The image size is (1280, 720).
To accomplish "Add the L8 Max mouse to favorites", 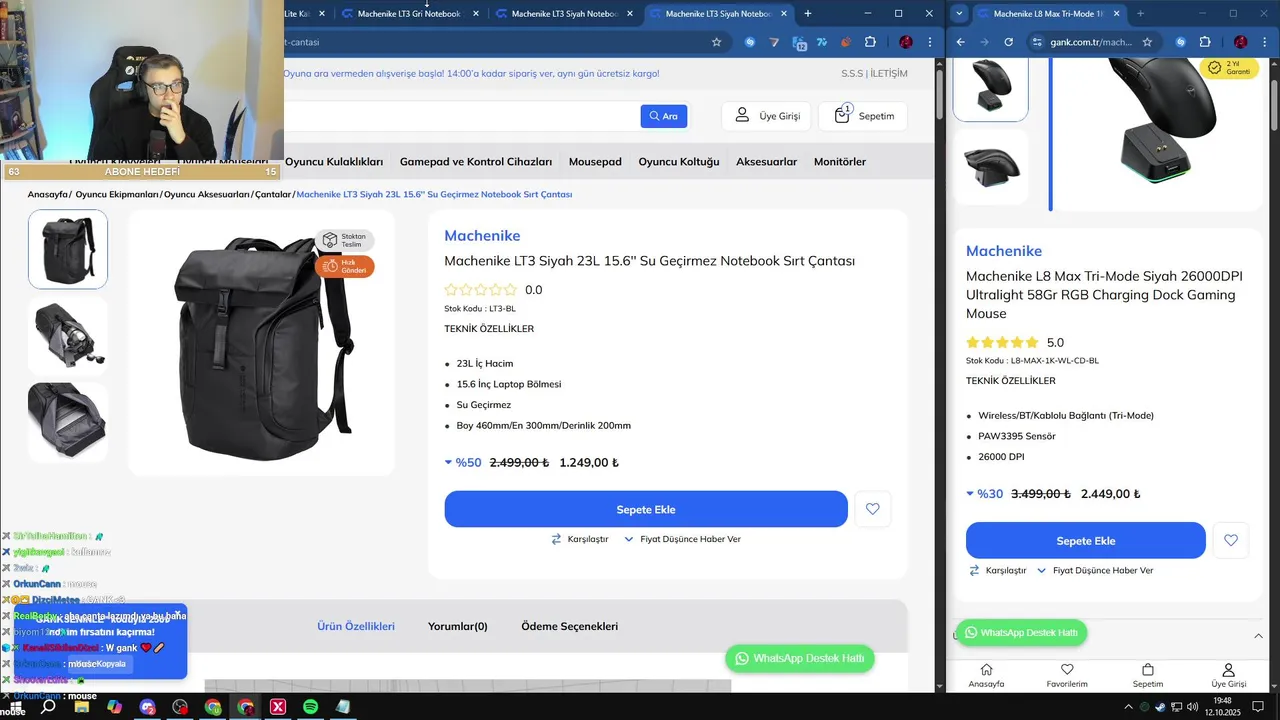I will coord(1231,540).
